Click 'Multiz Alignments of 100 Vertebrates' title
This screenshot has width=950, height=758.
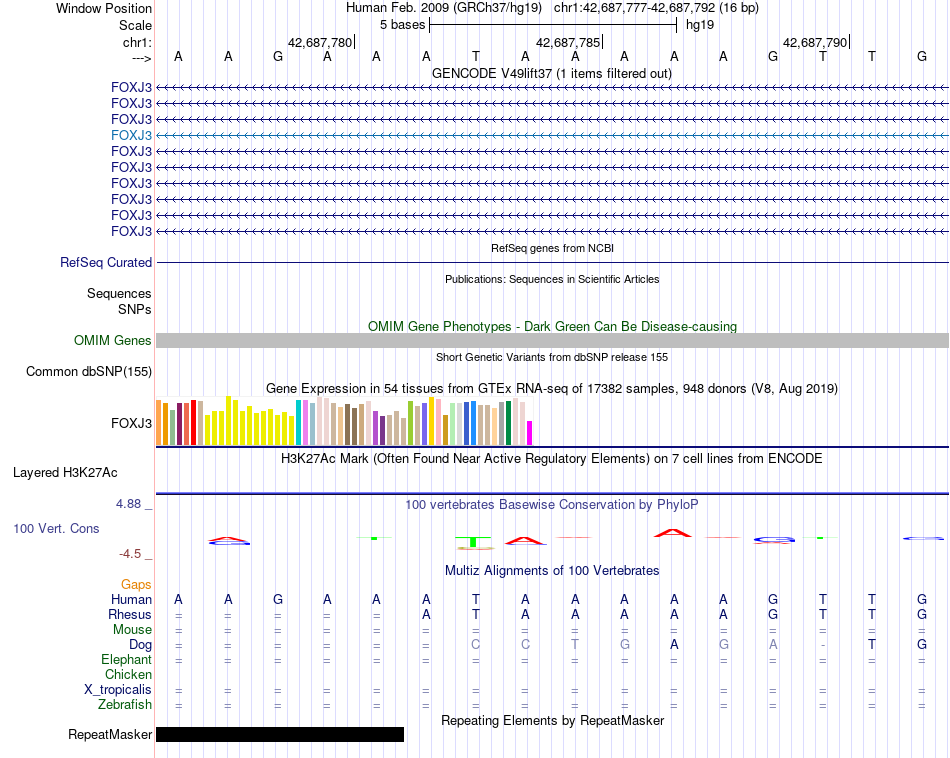click(x=552, y=570)
